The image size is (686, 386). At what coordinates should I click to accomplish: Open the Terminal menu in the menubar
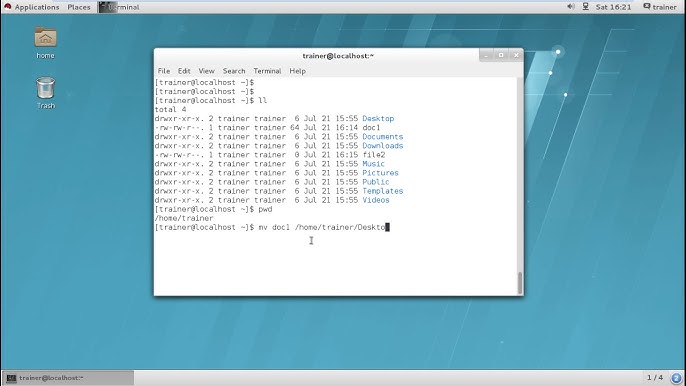tap(267, 71)
